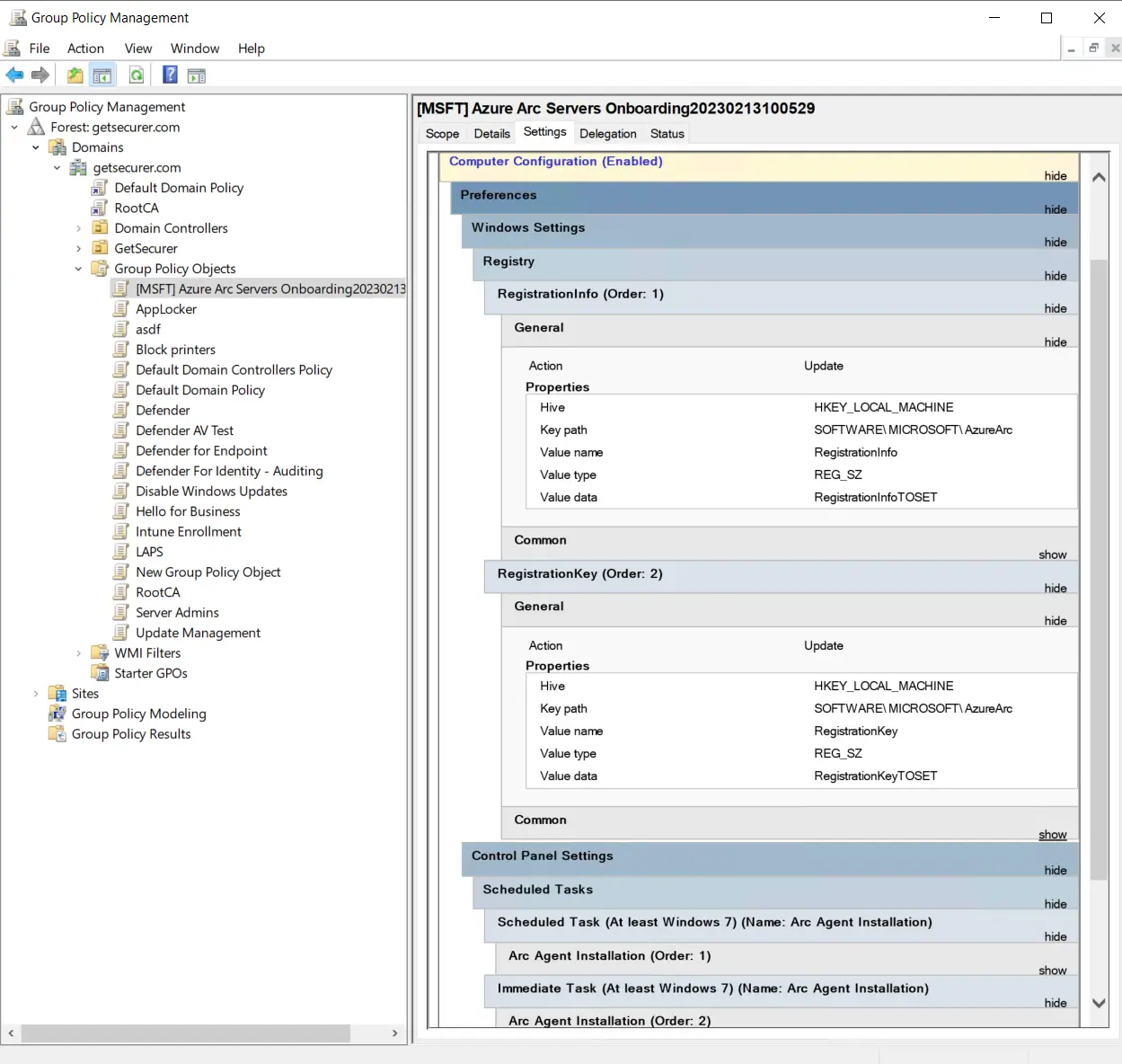Hide the Scheduled Tasks section
Viewport: 1122px width, 1064px height.
click(x=1055, y=904)
